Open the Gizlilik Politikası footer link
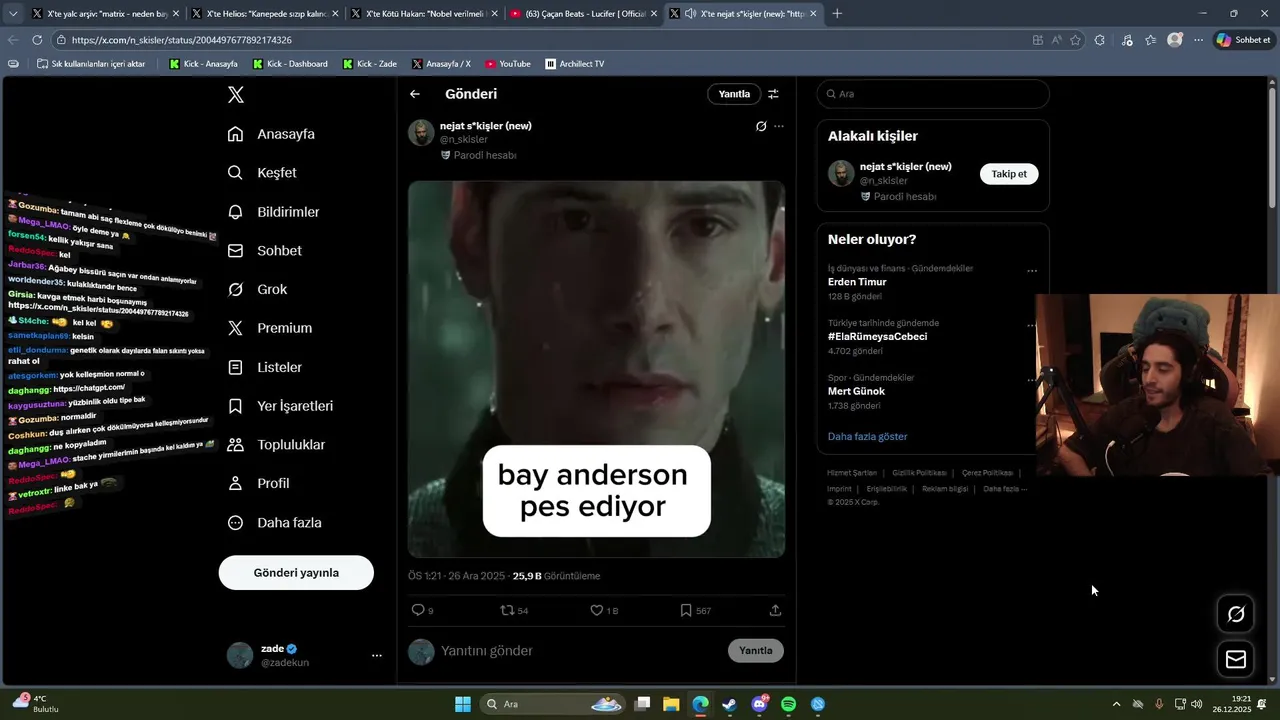The width and height of the screenshot is (1280, 720). 919,473
